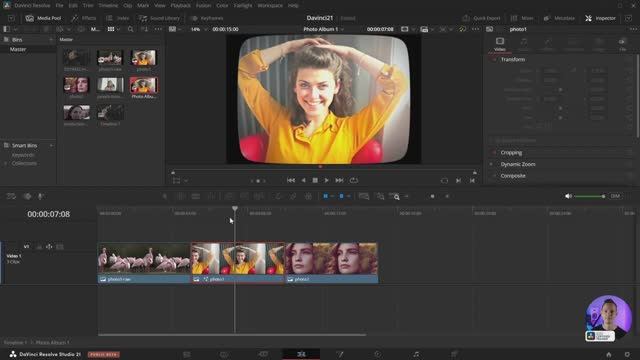Open the Playback menu
The width and height of the screenshot is (640, 360).
[180, 6]
